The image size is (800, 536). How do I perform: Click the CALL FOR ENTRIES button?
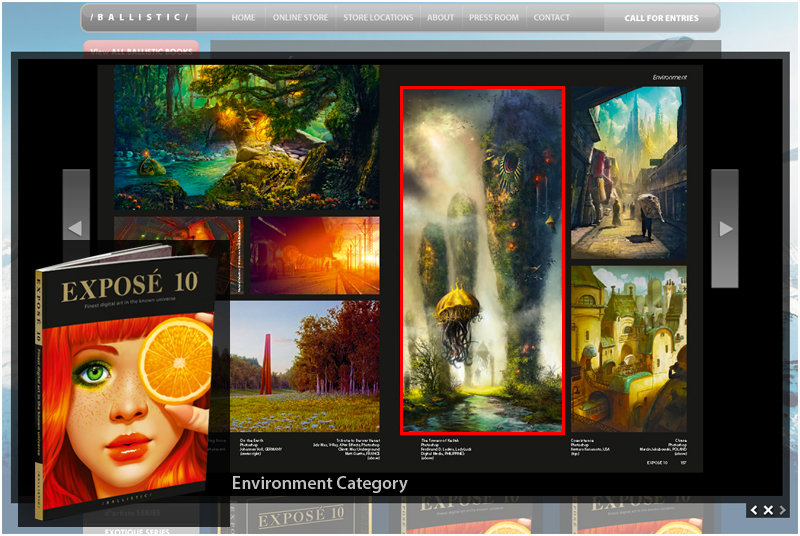pos(661,18)
